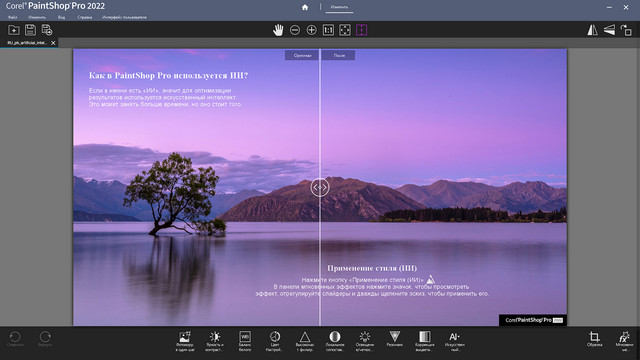Viewport: 640px width, 360px height.
Task: Switch to the Изменить workspace tab
Action: [339, 7]
